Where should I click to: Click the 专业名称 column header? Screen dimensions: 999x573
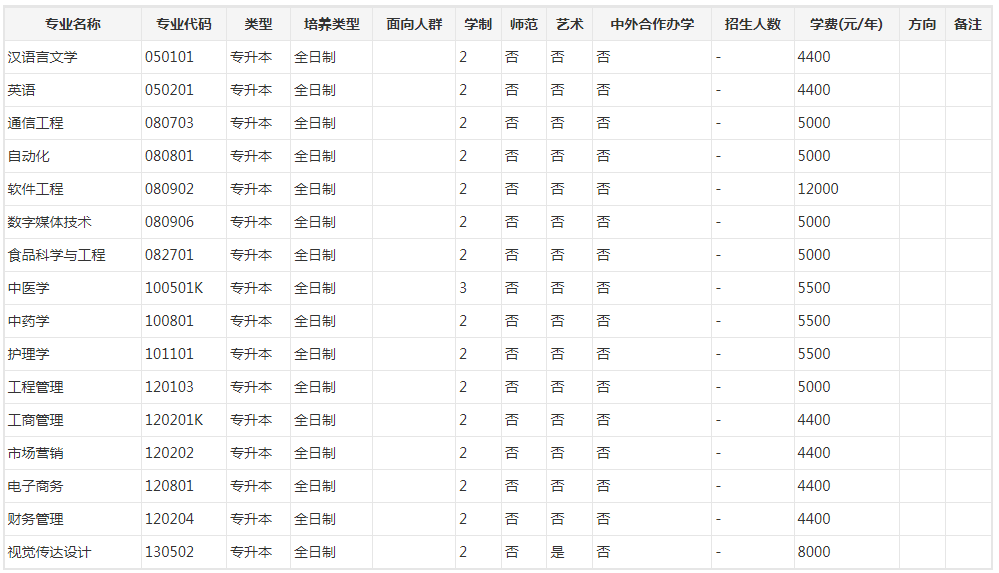tap(72, 24)
